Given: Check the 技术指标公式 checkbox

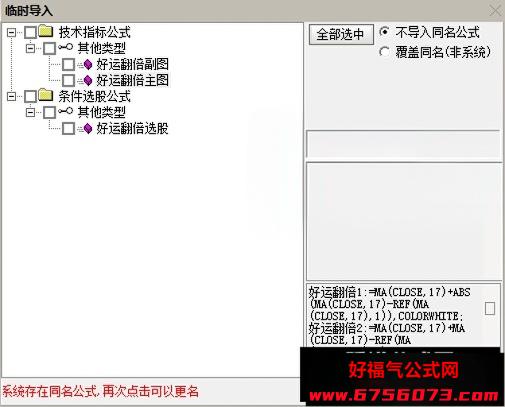Looking at the screenshot, I should tap(30, 32).
